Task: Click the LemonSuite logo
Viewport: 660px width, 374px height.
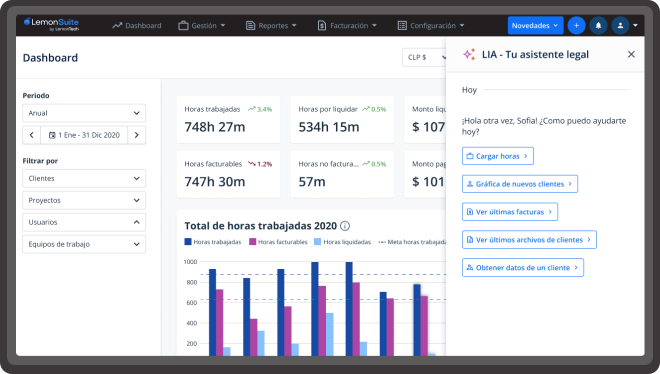Action: tap(51, 24)
